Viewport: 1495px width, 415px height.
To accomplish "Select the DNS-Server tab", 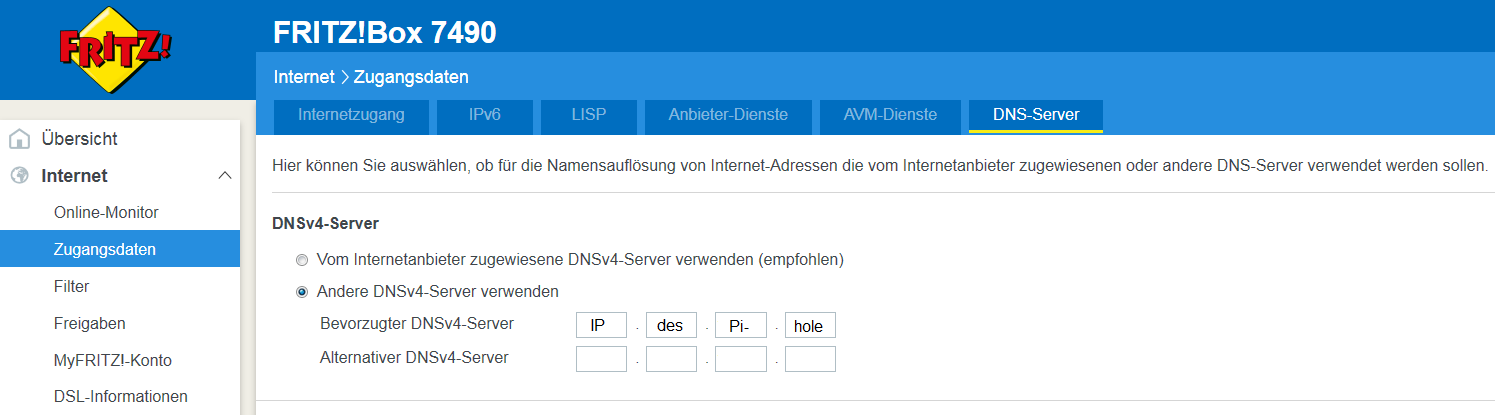I will [x=1036, y=115].
